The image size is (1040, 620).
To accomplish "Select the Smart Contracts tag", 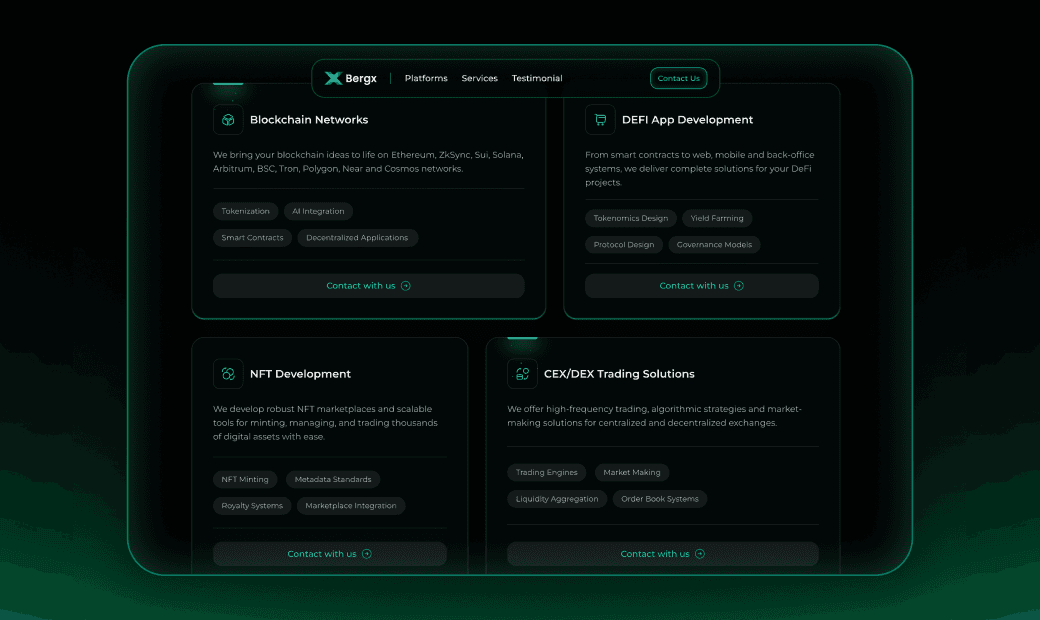I will [x=252, y=238].
